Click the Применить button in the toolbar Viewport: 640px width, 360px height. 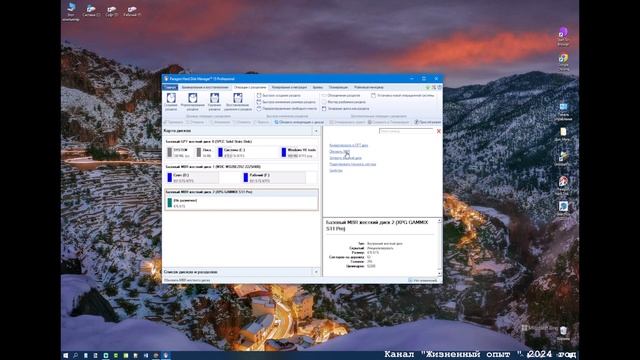click(173, 122)
